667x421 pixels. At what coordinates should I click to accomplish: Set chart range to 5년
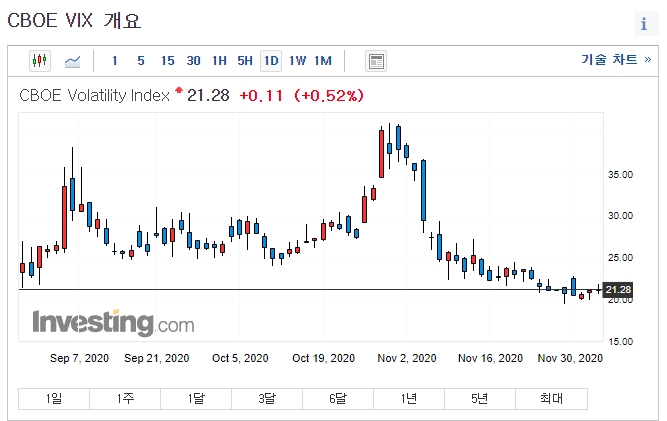[x=480, y=398]
